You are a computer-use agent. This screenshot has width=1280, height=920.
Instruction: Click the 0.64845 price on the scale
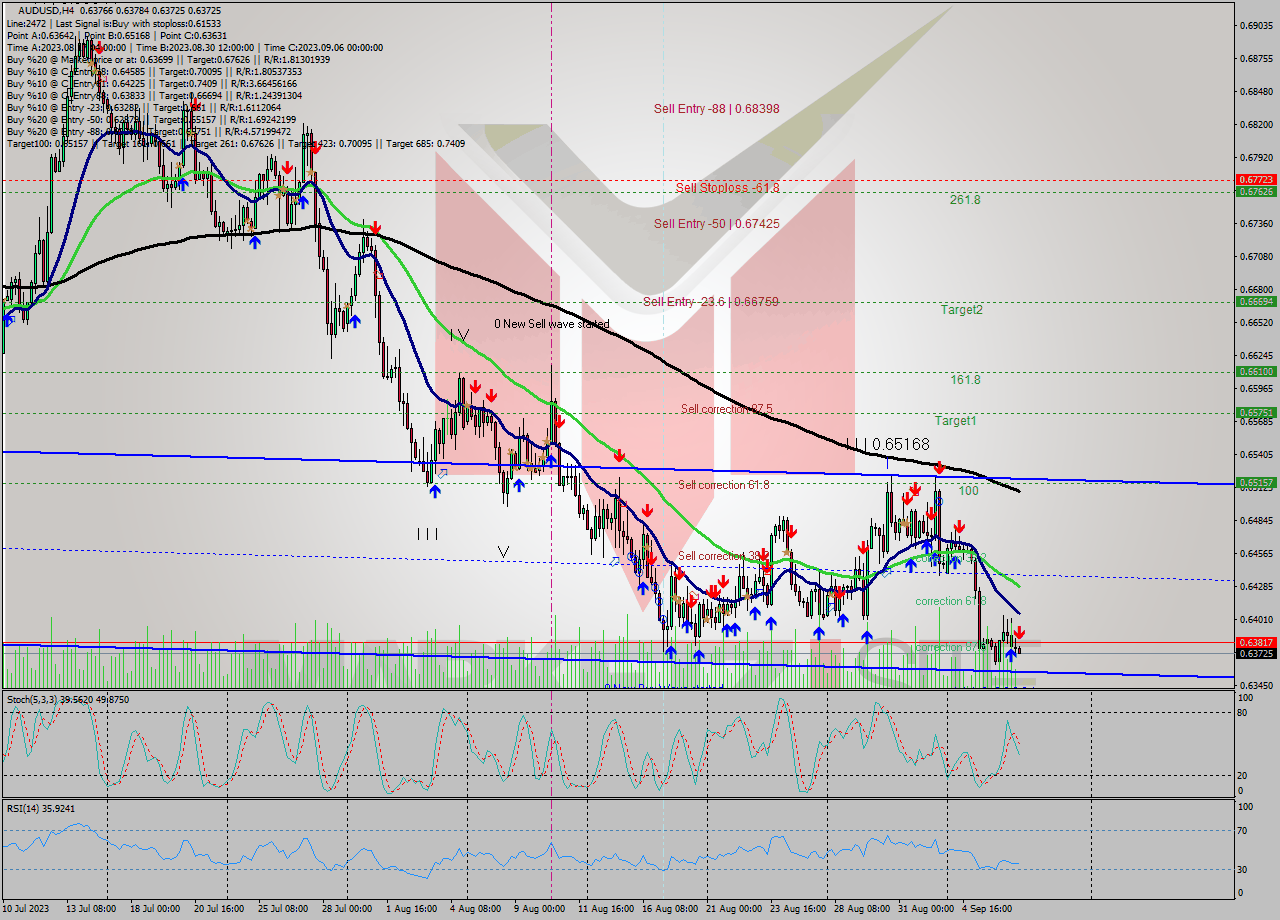[x=1256, y=520]
